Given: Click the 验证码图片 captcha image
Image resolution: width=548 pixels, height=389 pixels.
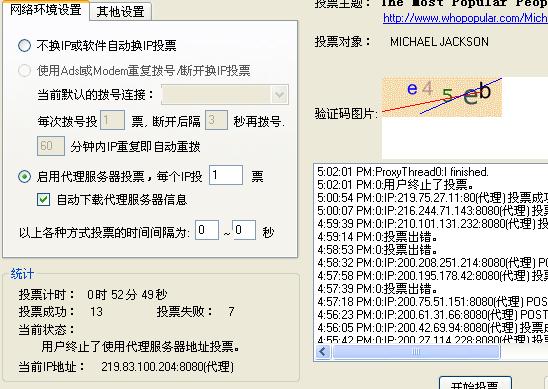Looking at the screenshot, I should click(442, 97).
